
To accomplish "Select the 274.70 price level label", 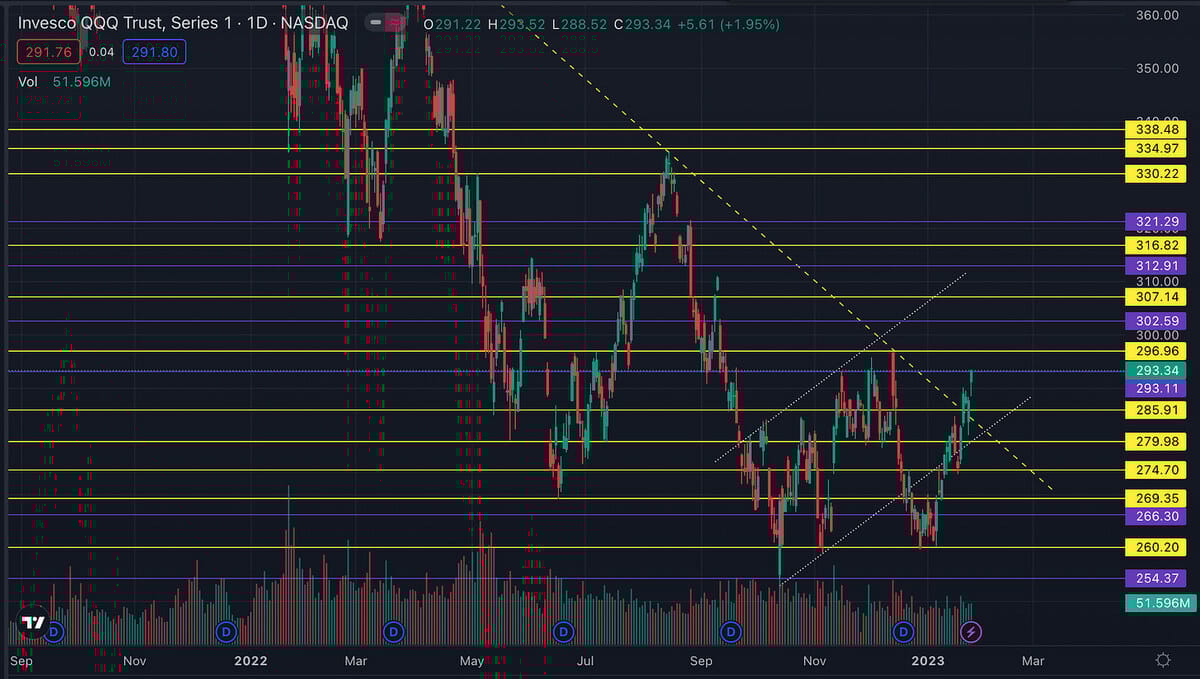I will (x=1158, y=470).
